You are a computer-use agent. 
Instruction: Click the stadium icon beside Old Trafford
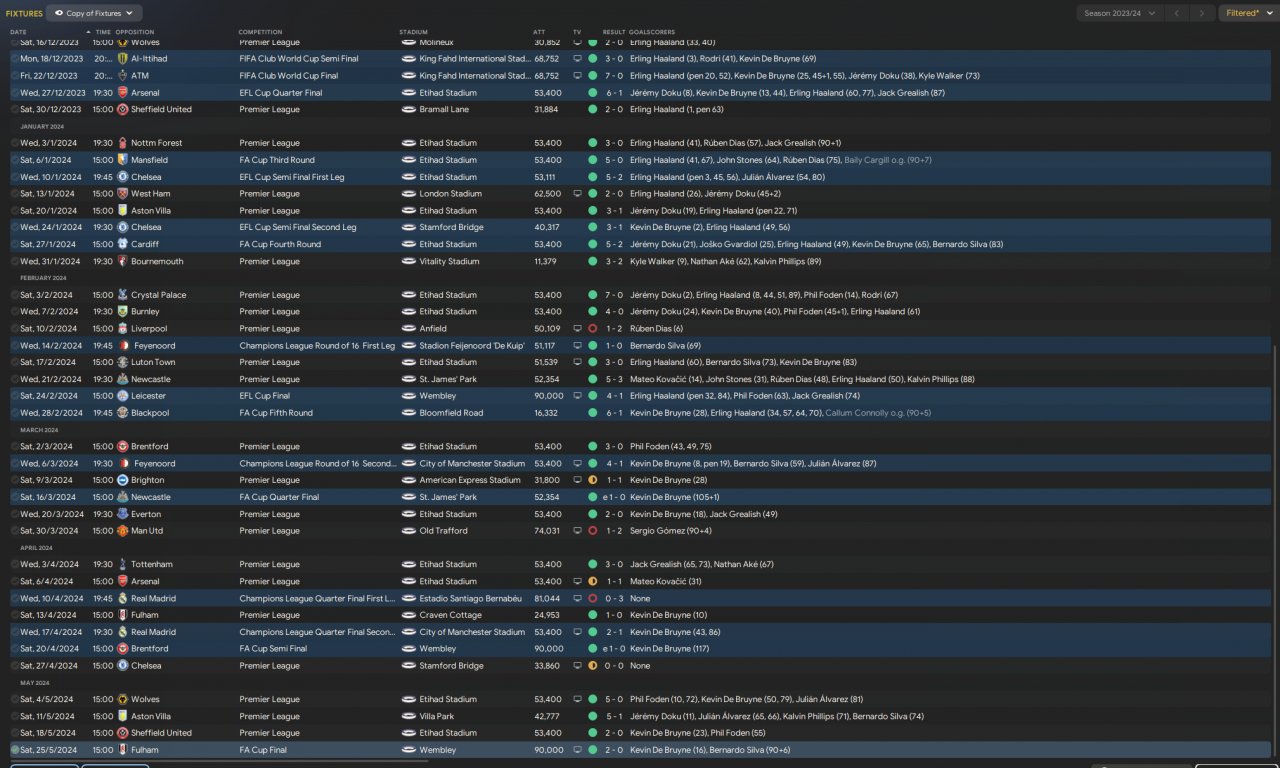pyautogui.click(x=408, y=531)
